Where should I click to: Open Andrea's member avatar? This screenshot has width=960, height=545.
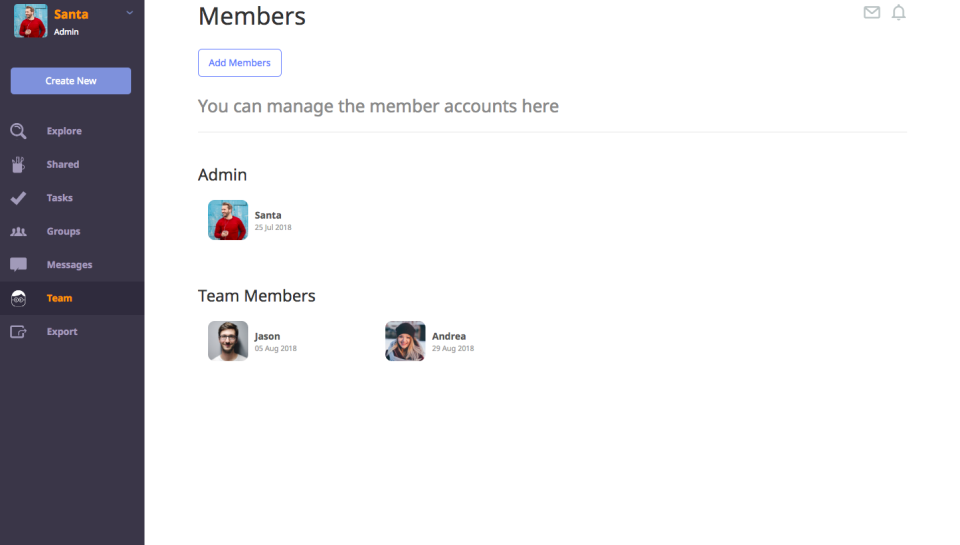[x=405, y=341]
